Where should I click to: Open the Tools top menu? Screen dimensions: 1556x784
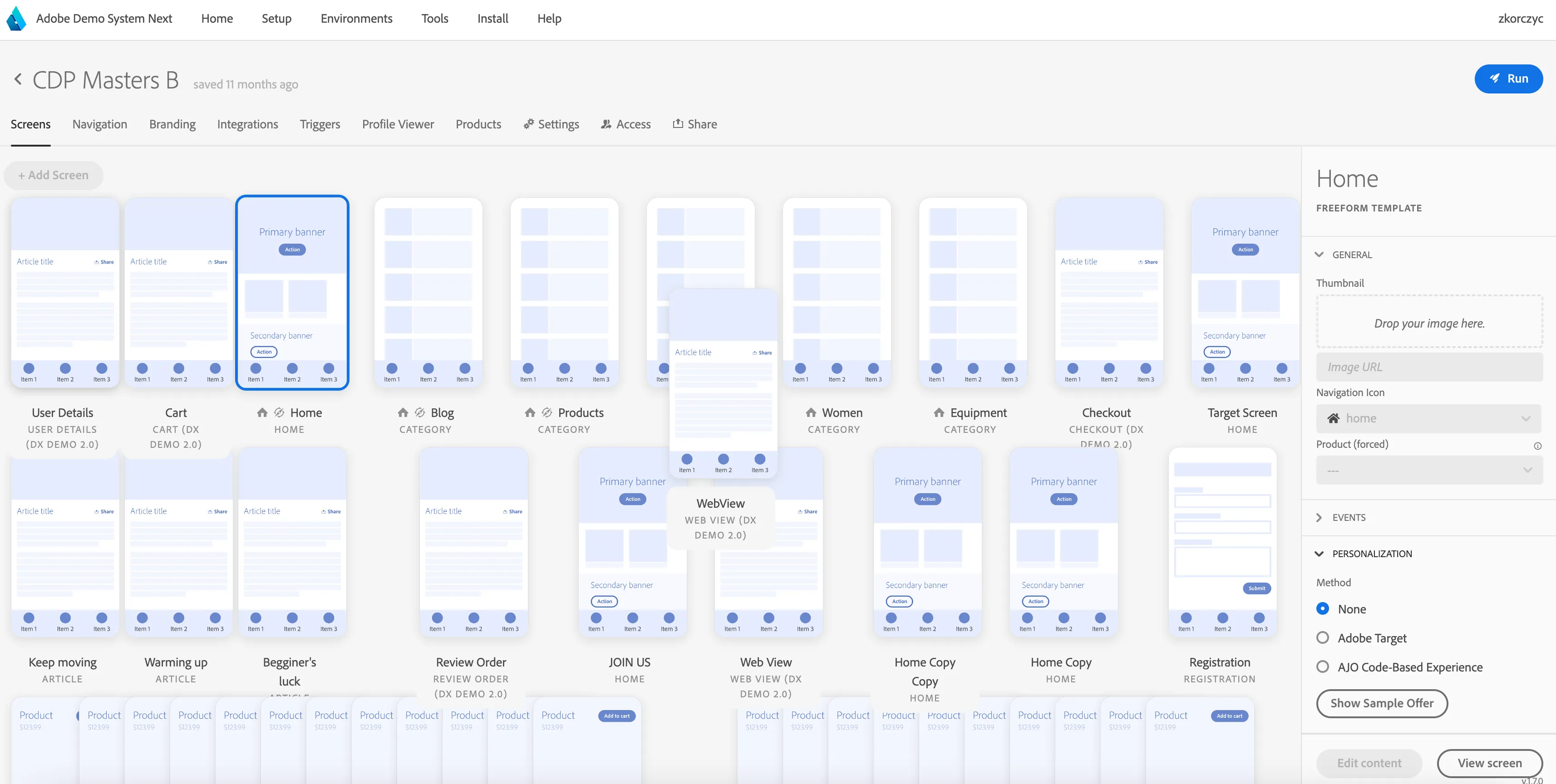(435, 18)
